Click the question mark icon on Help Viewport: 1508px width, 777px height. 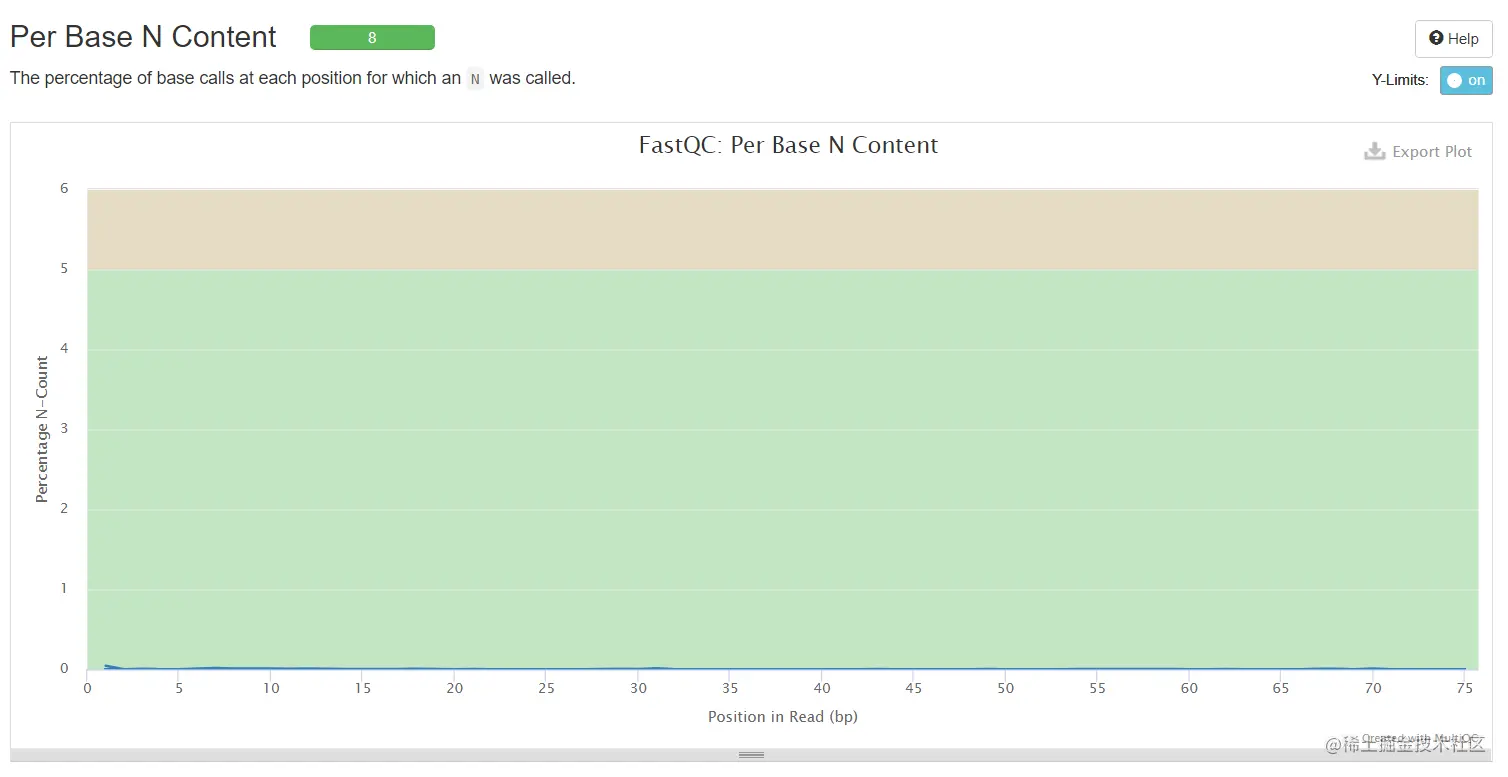coord(1436,39)
